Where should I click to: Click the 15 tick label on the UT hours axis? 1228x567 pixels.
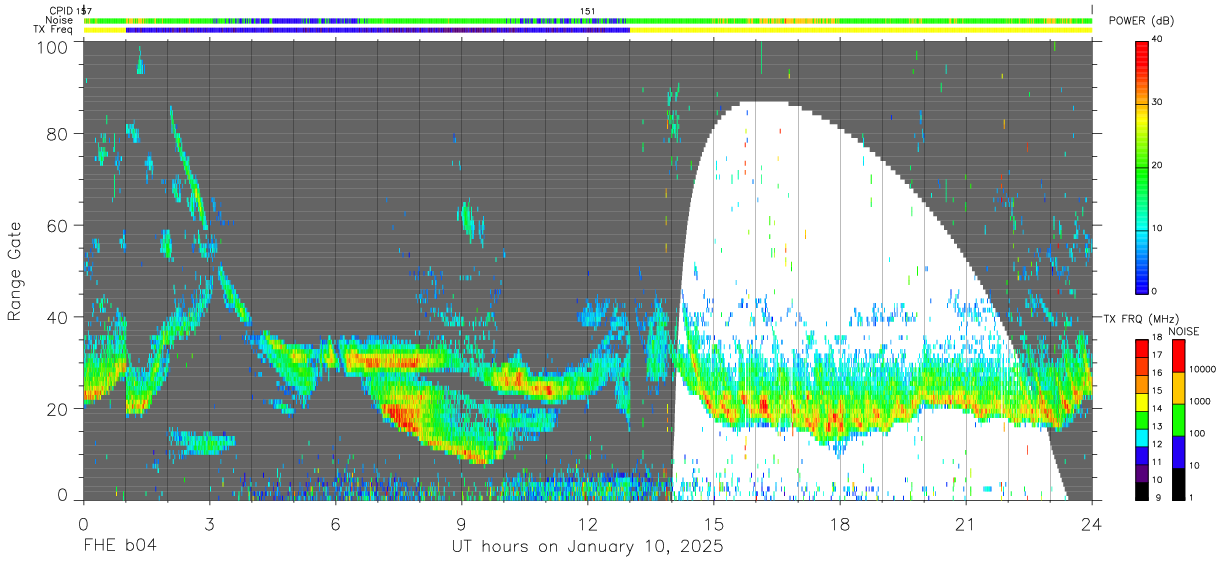click(713, 524)
